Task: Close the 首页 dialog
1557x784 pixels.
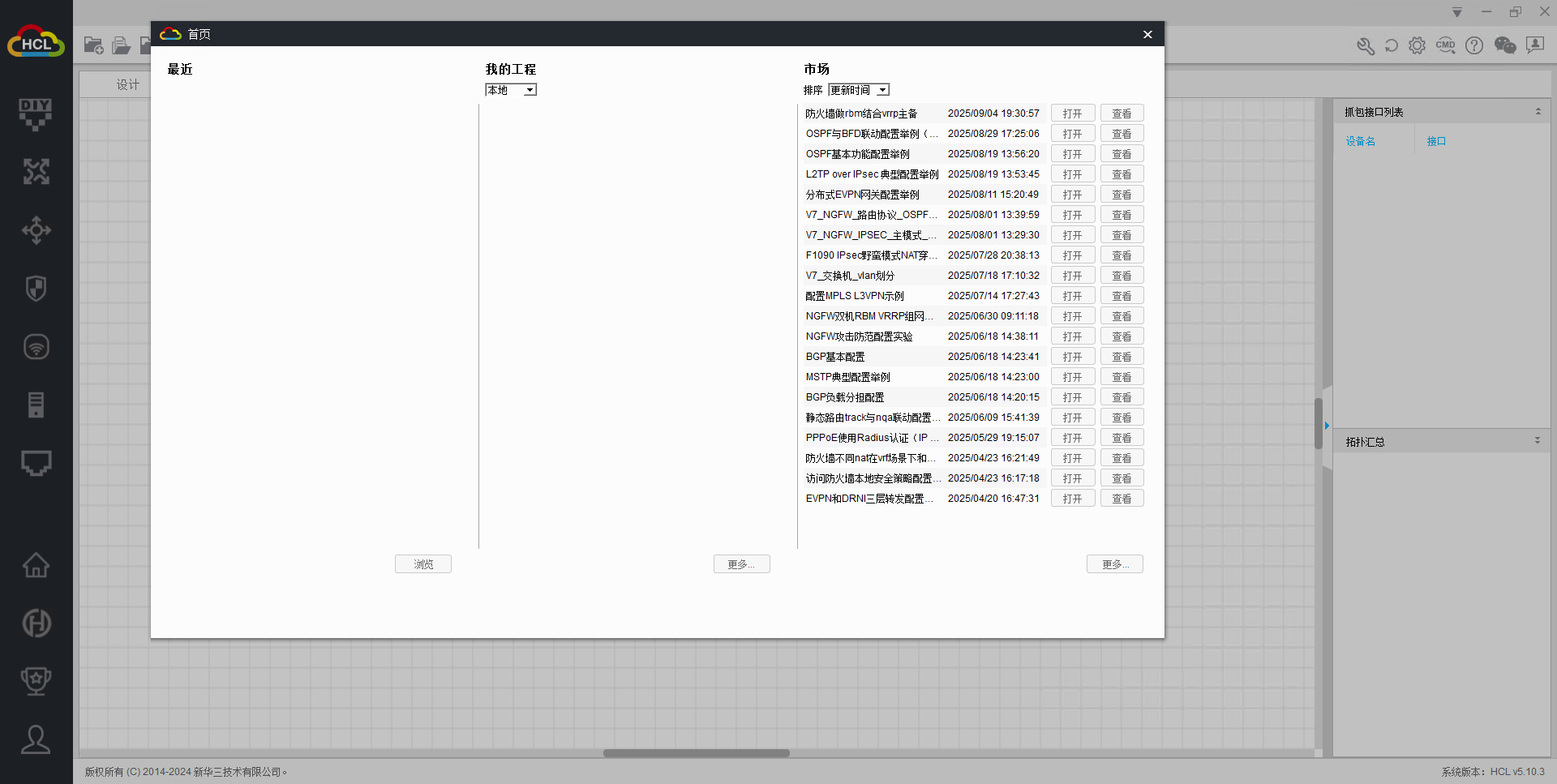Action: pos(1147,34)
